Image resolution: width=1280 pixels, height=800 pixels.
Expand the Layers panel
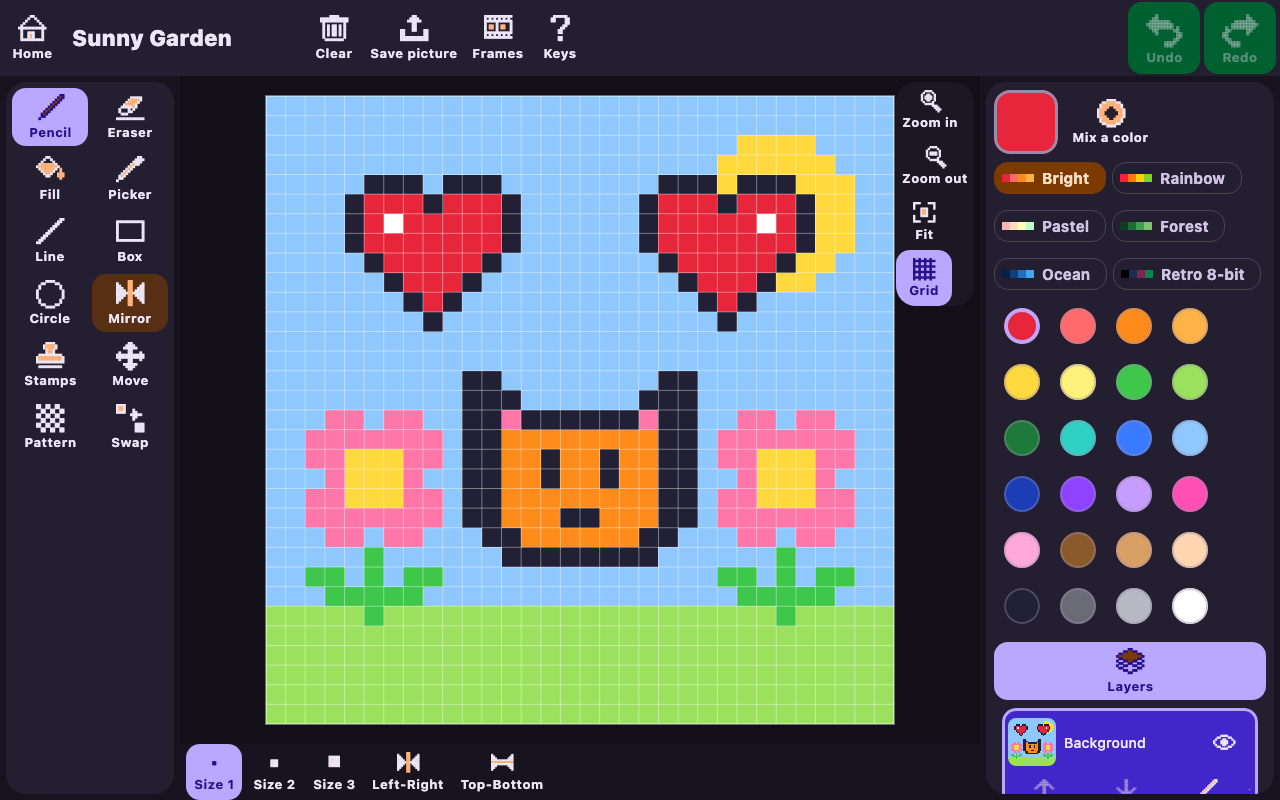[1130, 671]
